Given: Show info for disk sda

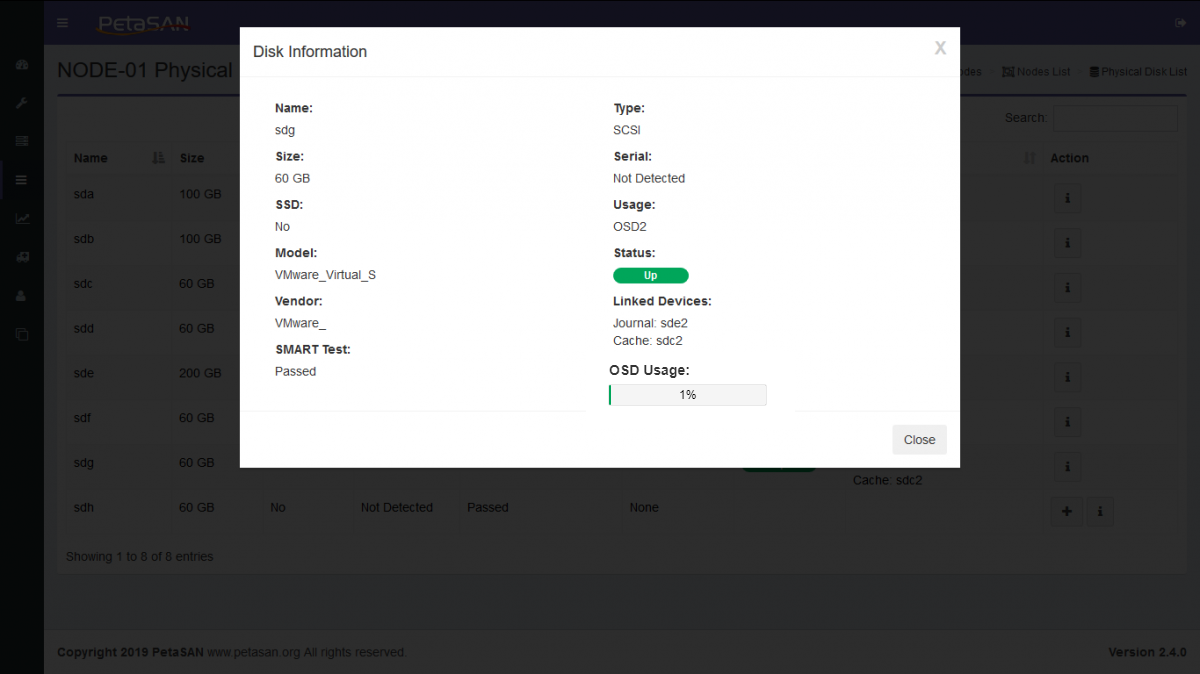Looking at the screenshot, I should pyautogui.click(x=1067, y=198).
